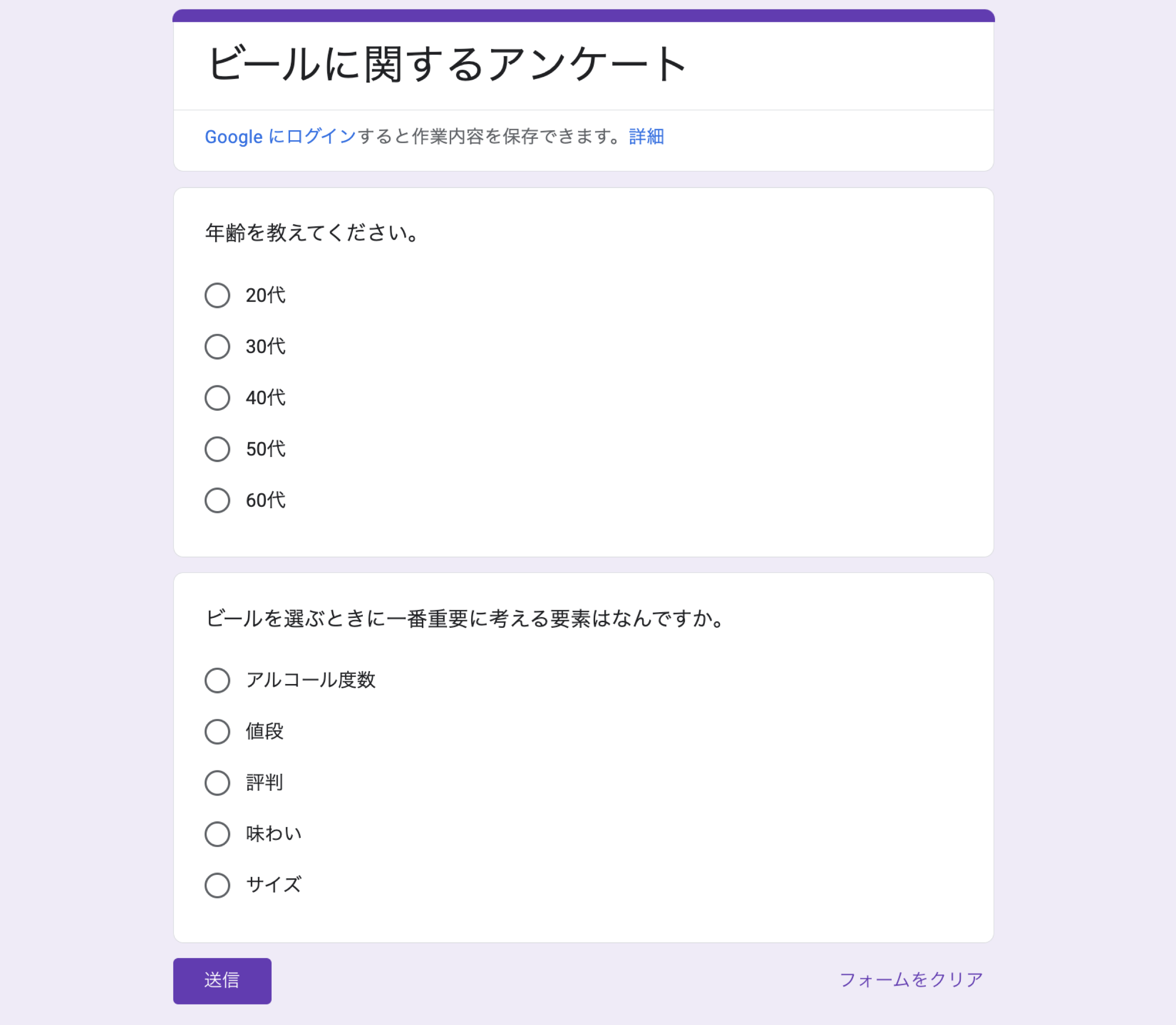
Task: Click the アルコール度数 label text
Action: (x=311, y=680)
